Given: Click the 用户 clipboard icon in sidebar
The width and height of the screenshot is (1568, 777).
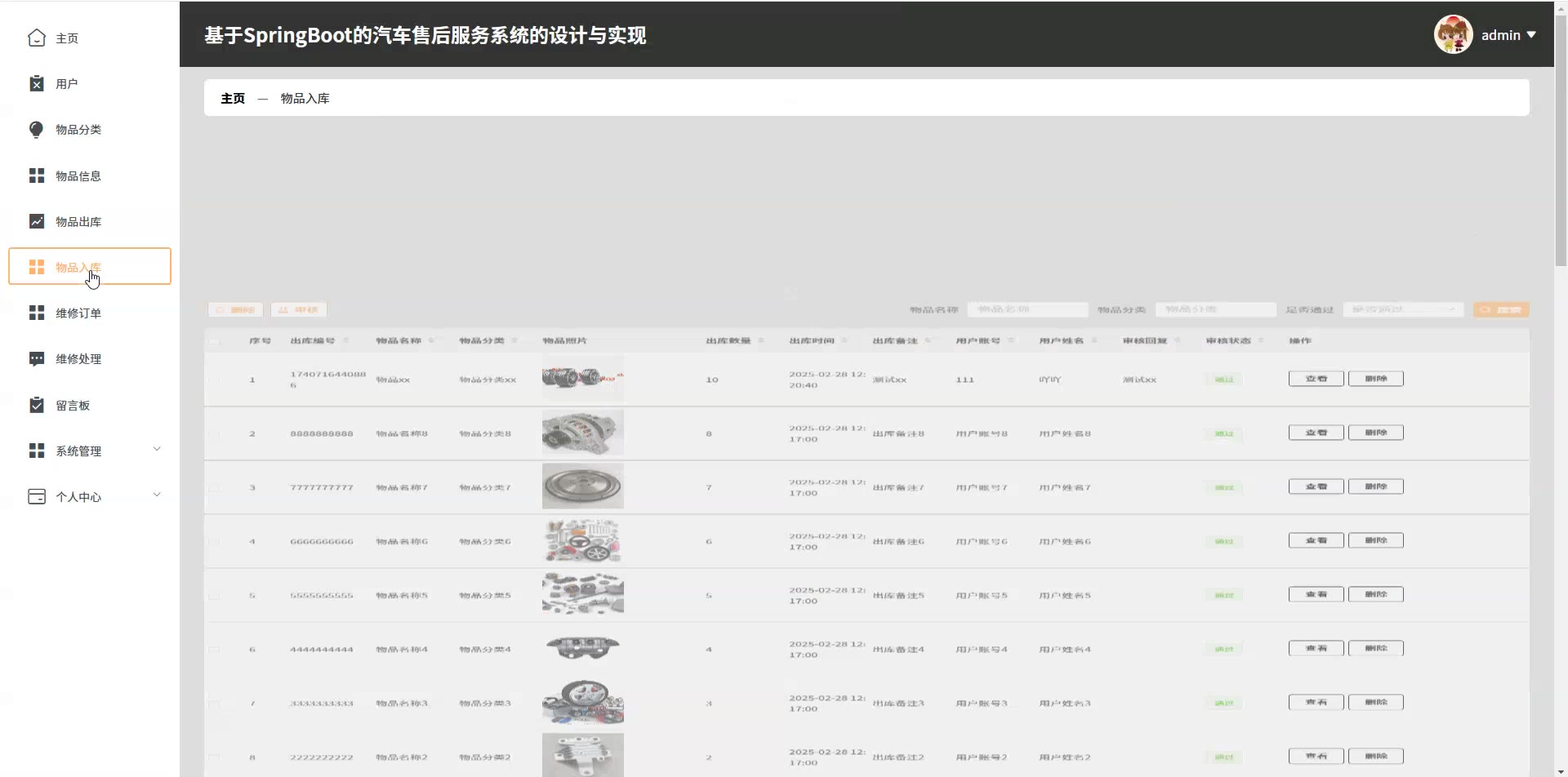Looking at the screenshot, I should click(x=37, y=84).
